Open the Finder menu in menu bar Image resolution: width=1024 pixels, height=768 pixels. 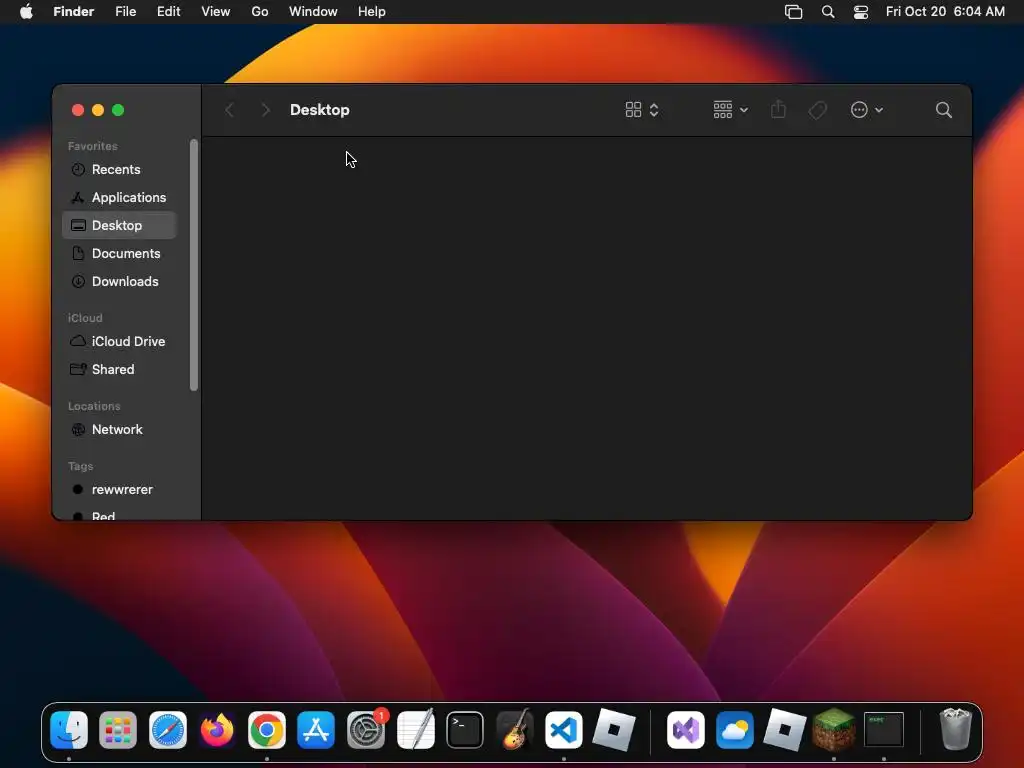click(74, 12)
